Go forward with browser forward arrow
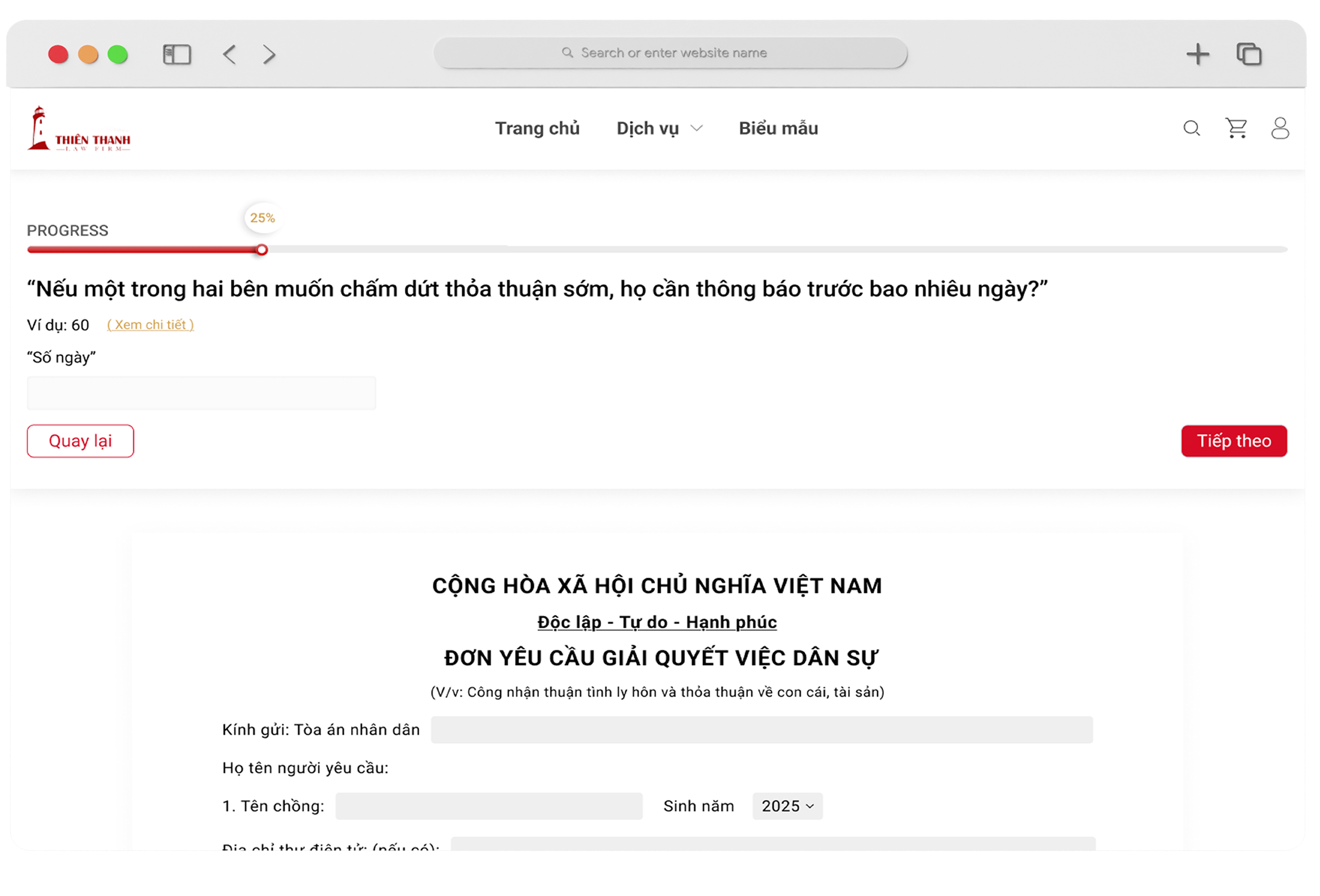The width and height of the screenshot is (1320, 896). coord(269,55)
